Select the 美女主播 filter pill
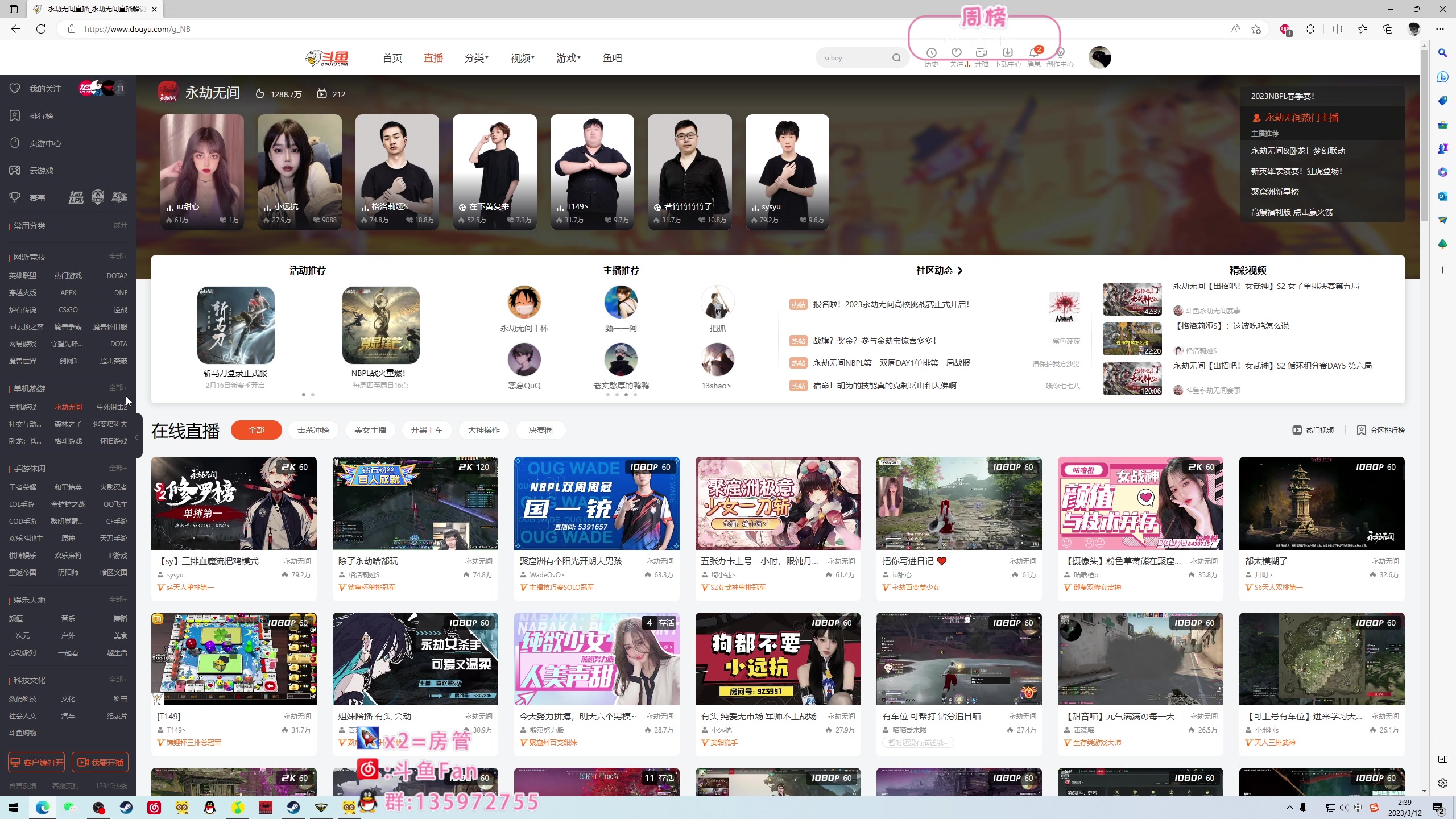 370,430
